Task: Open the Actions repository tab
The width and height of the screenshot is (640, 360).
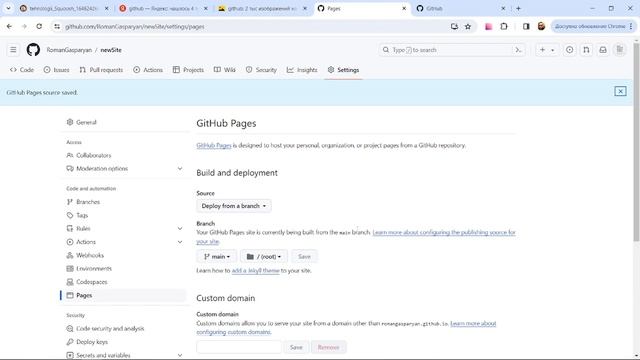Action: point(148,70)
